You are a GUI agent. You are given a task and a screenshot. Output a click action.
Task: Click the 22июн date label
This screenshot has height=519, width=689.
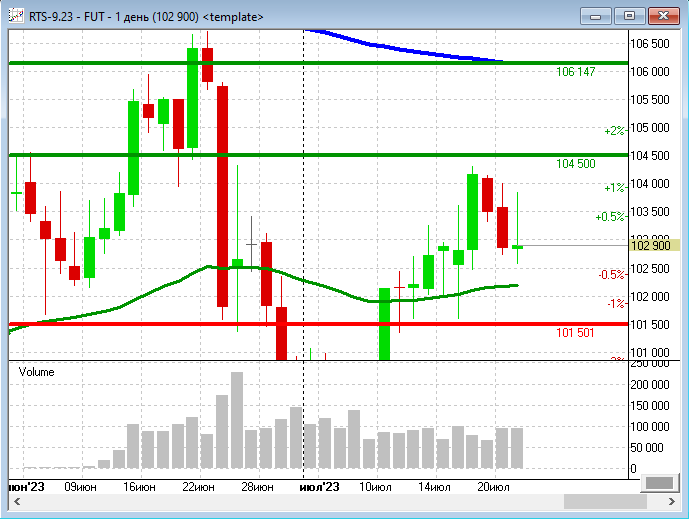198,487
